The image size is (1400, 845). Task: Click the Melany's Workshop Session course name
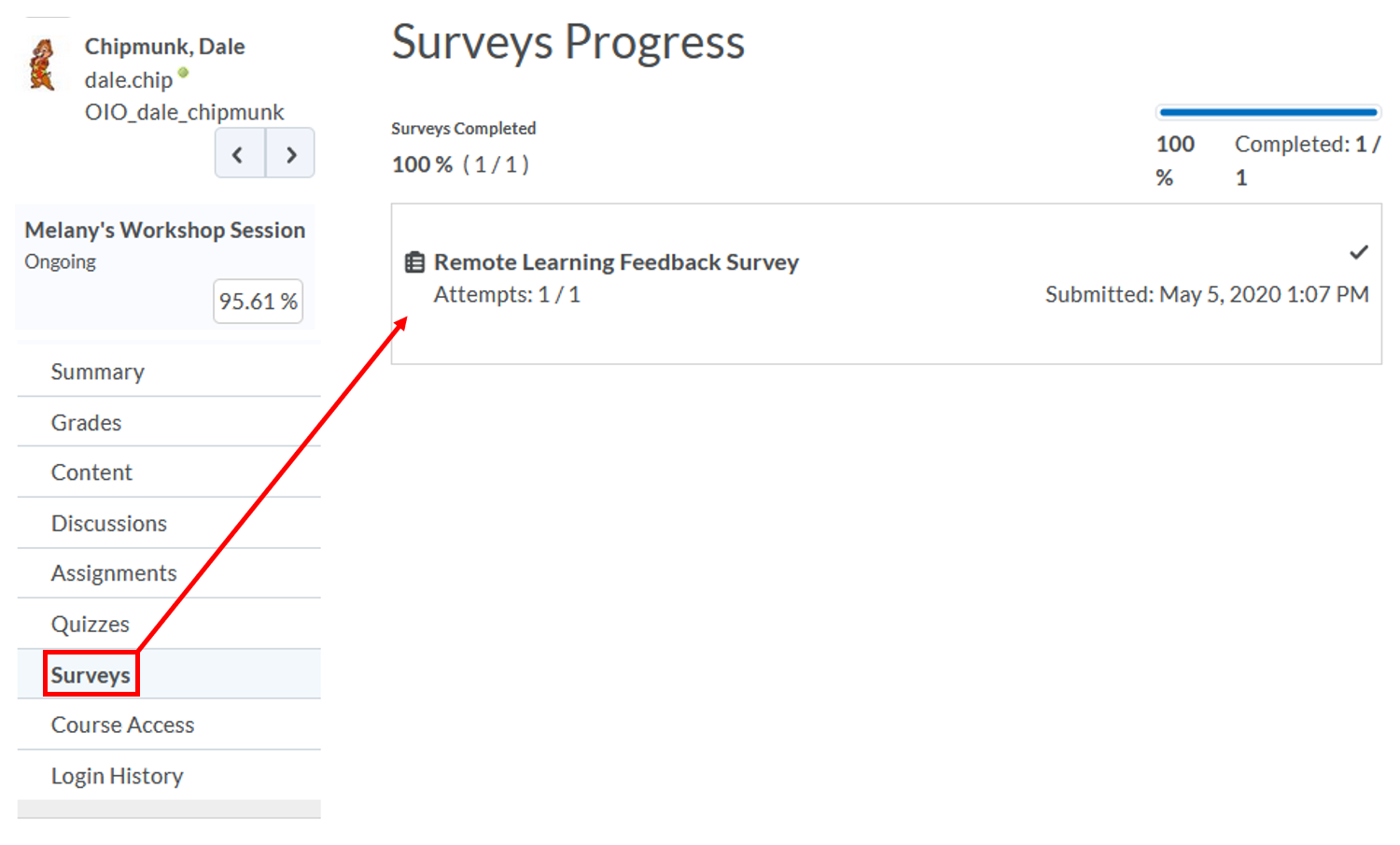[x=164, y=230]
